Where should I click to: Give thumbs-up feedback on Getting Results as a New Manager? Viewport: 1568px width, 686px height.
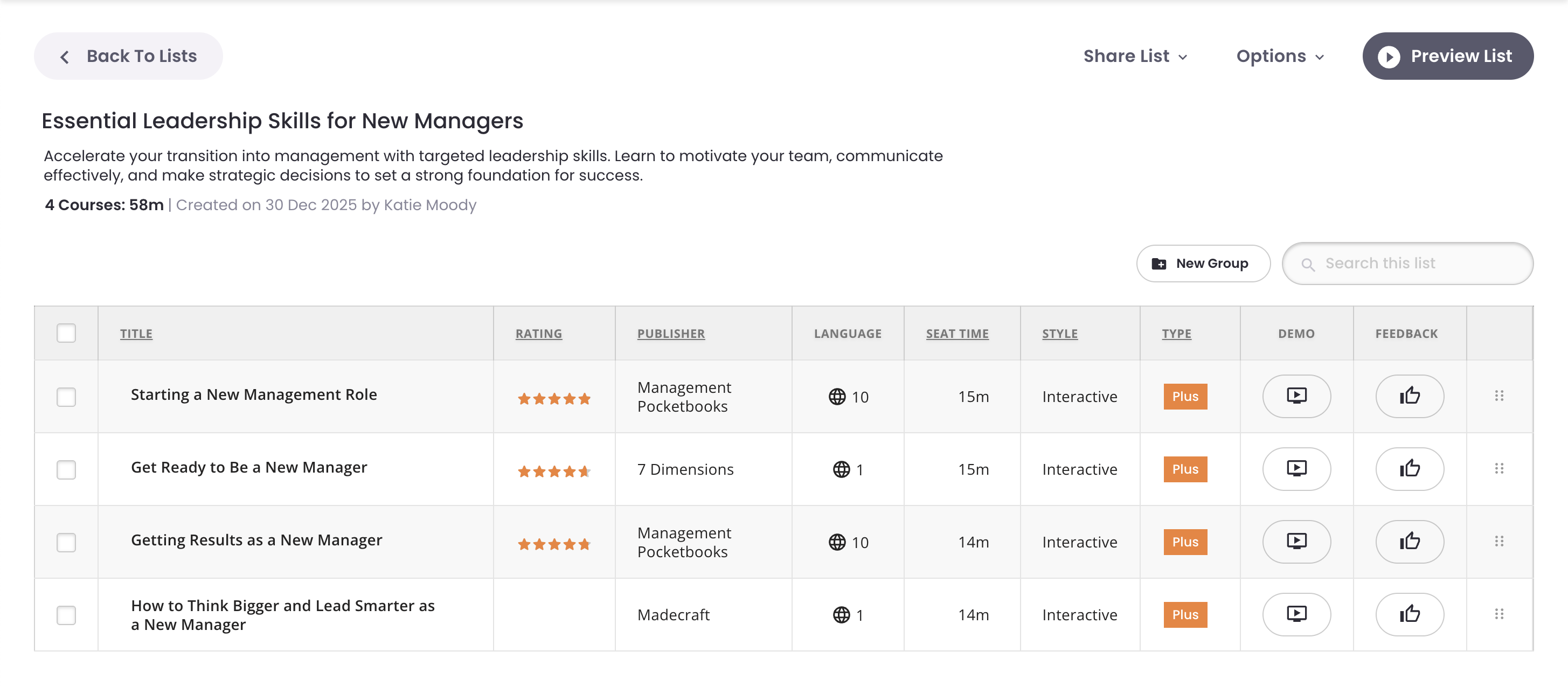point(1409,542)
